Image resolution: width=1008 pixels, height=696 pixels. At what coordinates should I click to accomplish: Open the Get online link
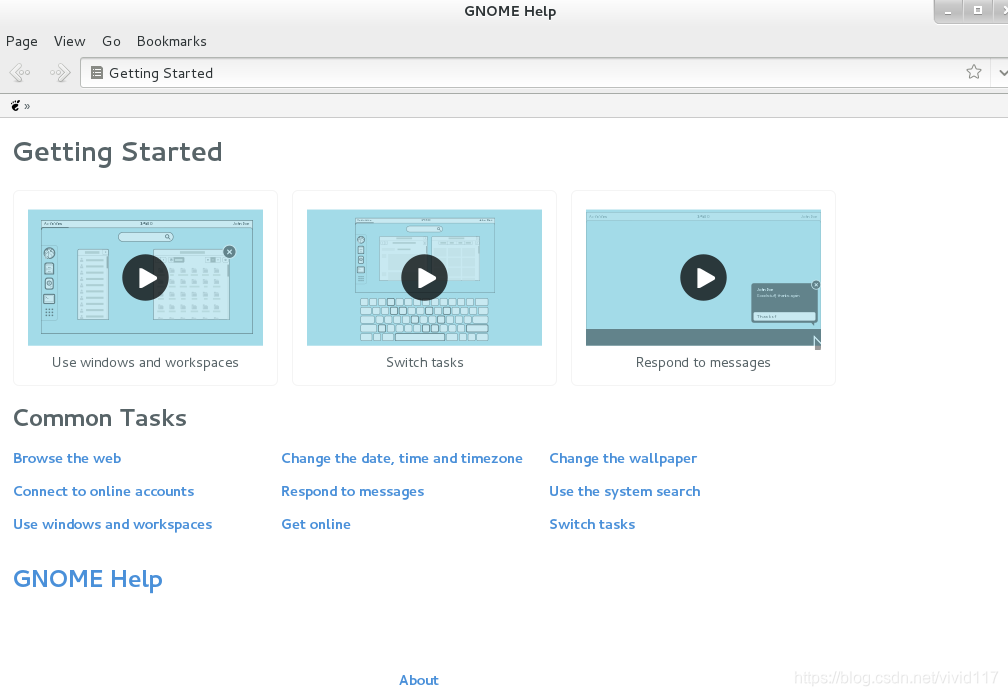click(316, 524)
